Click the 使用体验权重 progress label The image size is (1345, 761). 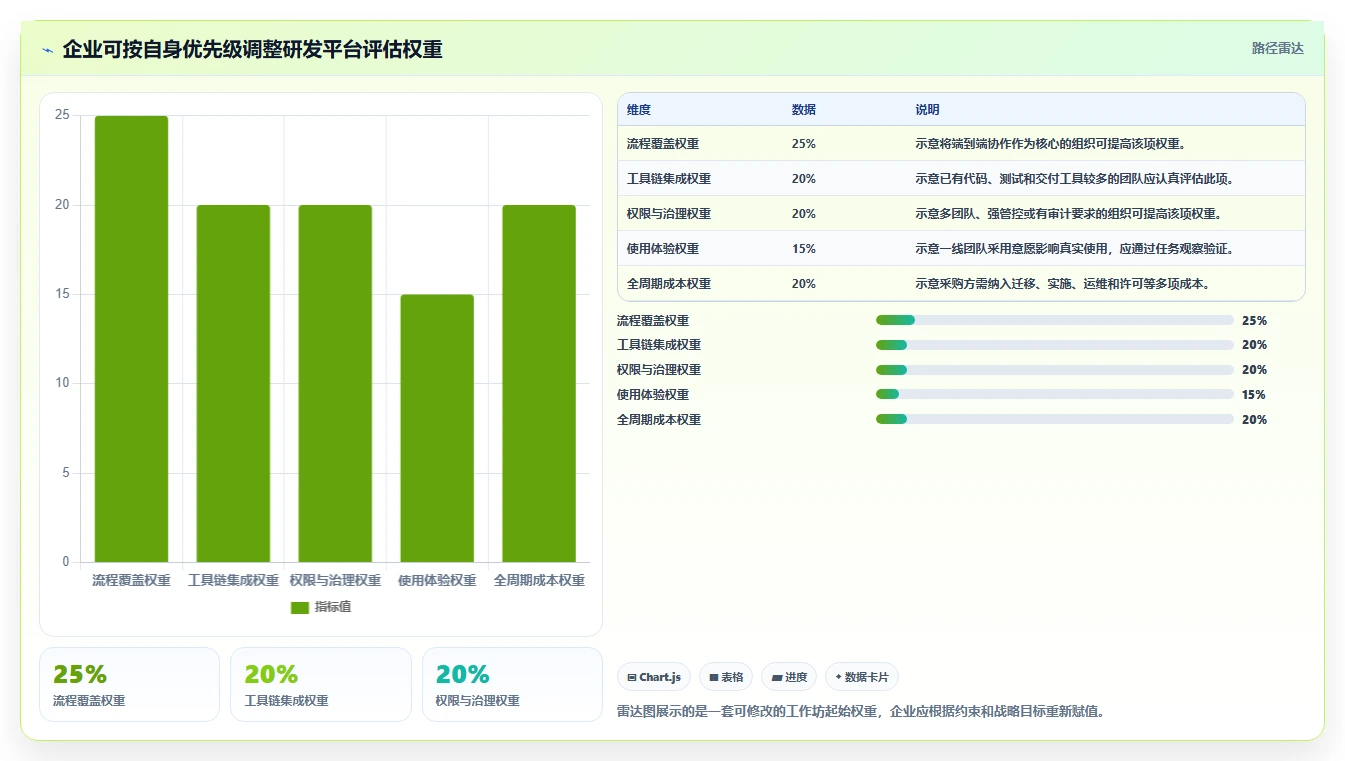tap(653, 395)
